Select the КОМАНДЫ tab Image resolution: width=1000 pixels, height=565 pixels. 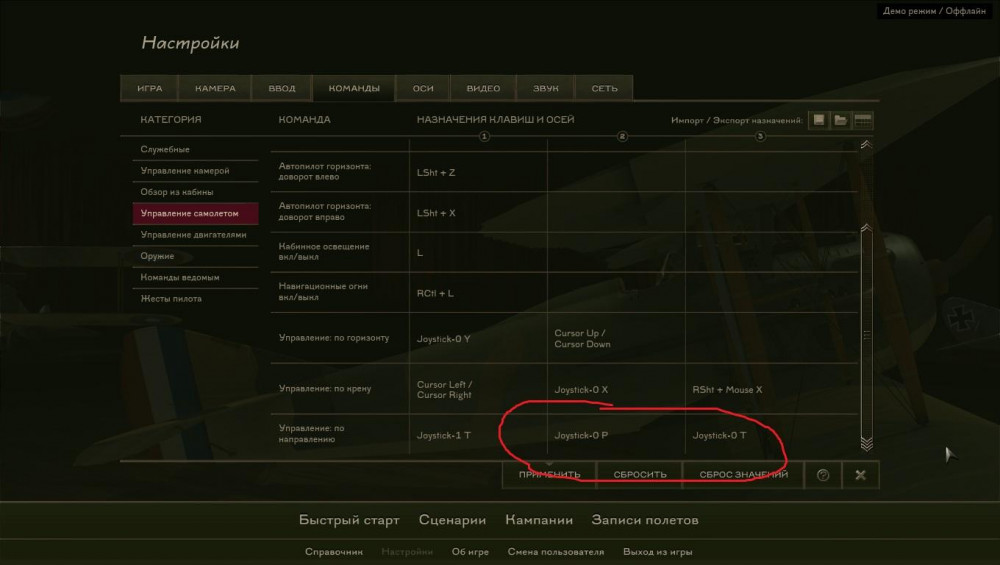click(x=354, y=89)
